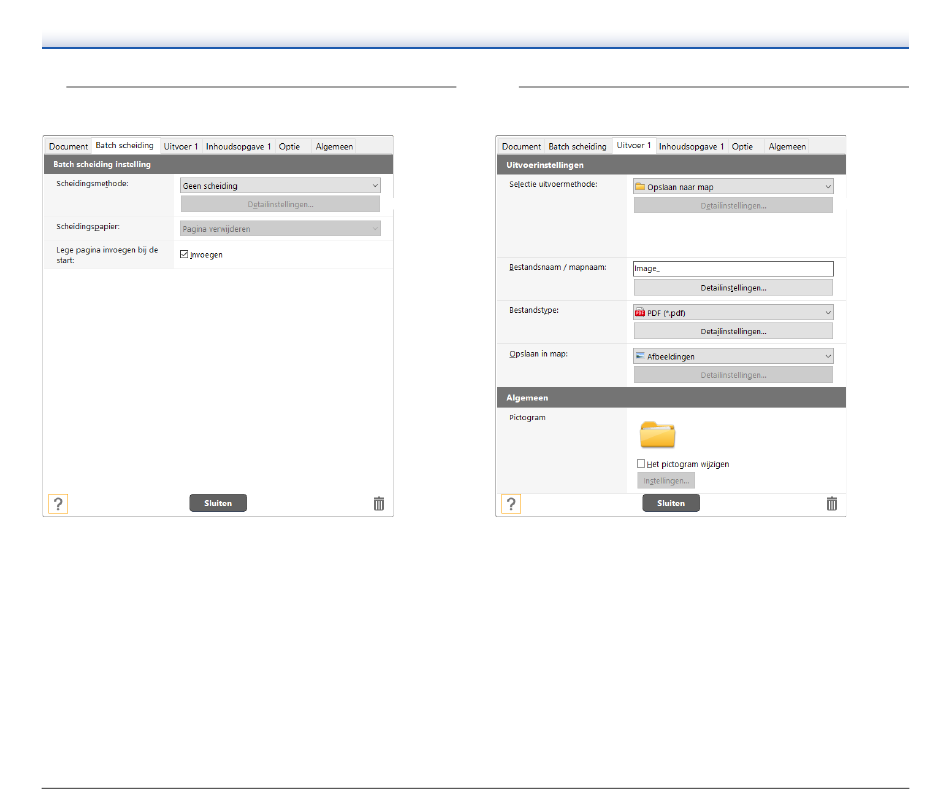Click Lege pagina invoegen bij de start label
The width and height of the screenshot is (950, 806).
107,255
